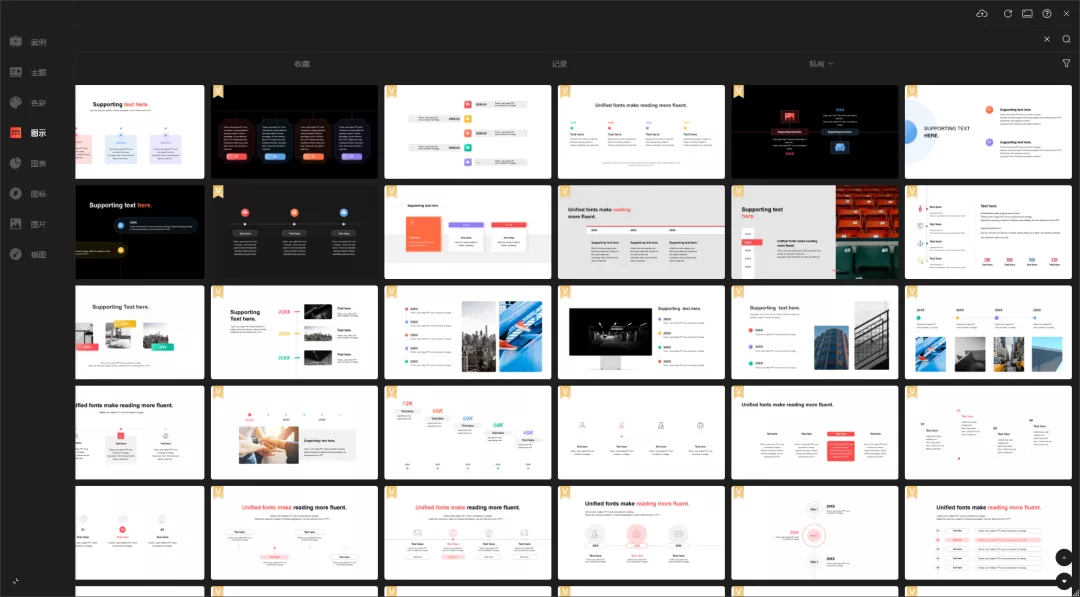Open the 色彩 color palette section
This screenshot has height=597, width=1080.
pyautogui.click(x=28, y=103)
